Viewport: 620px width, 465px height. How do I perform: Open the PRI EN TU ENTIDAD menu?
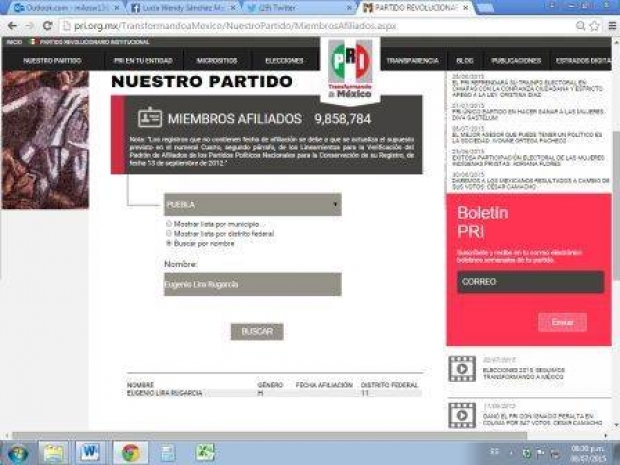click(x=143, y=60)
